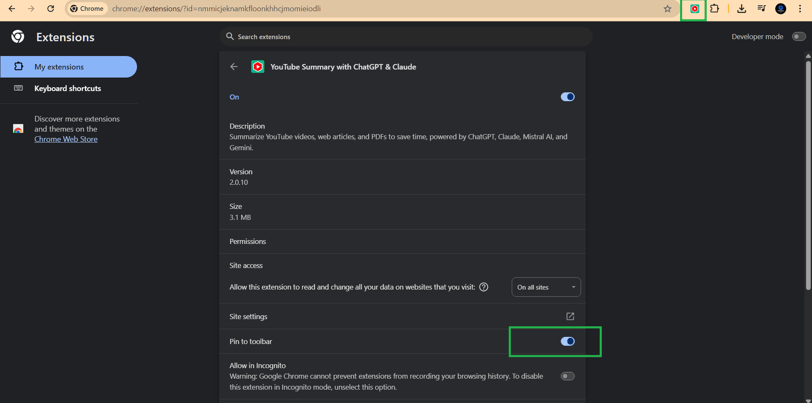
Task: Open the media controls icon in toolbar
Action: [x=761, y=9]
